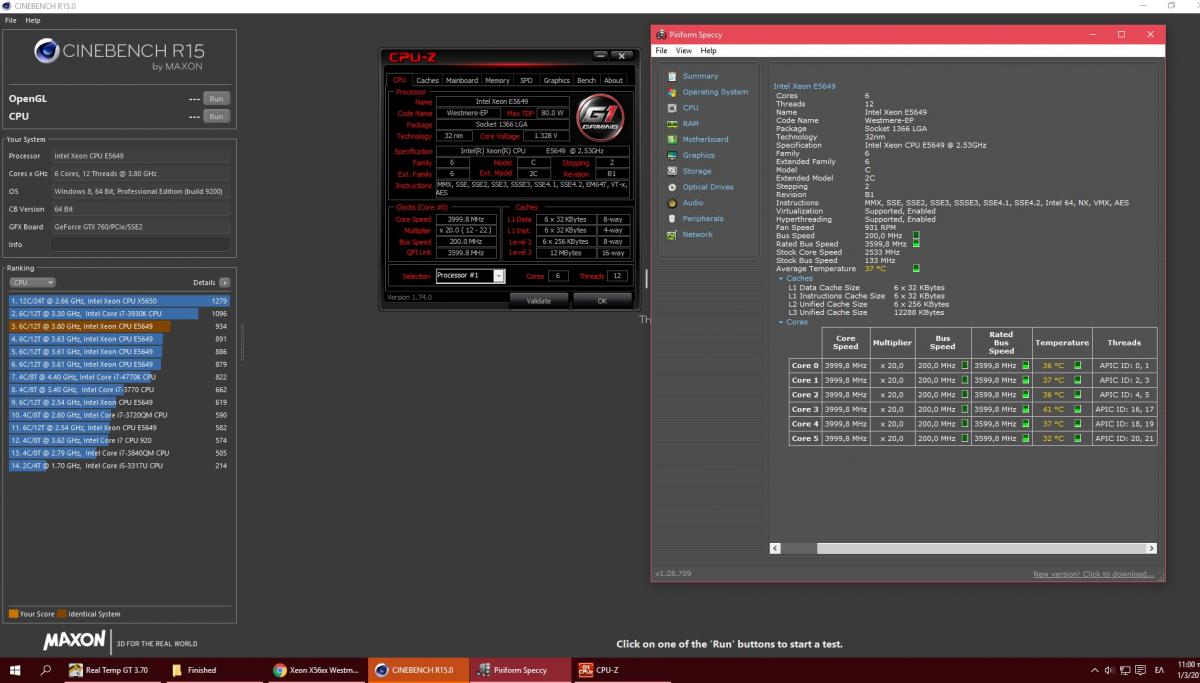Switch to Chrome Xeon X56xx taskbar item
The height and width of the screenshot is (683, 1200).
click(315, 670)
